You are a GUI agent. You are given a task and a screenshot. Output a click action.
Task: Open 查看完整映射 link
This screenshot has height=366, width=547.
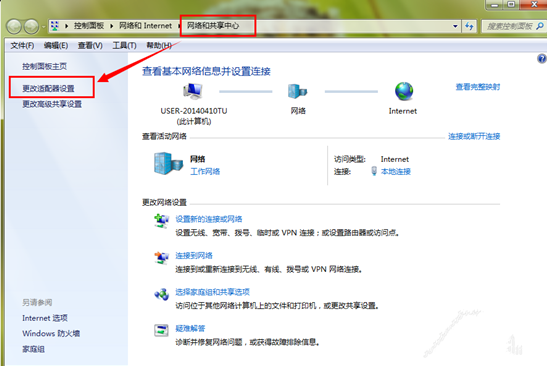478,87
